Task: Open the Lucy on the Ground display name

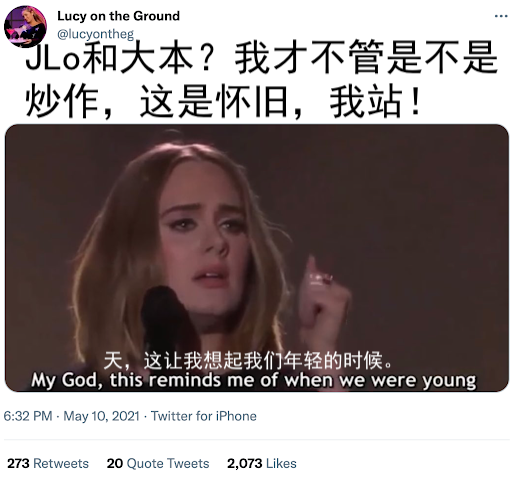Action: pos(118,16)
